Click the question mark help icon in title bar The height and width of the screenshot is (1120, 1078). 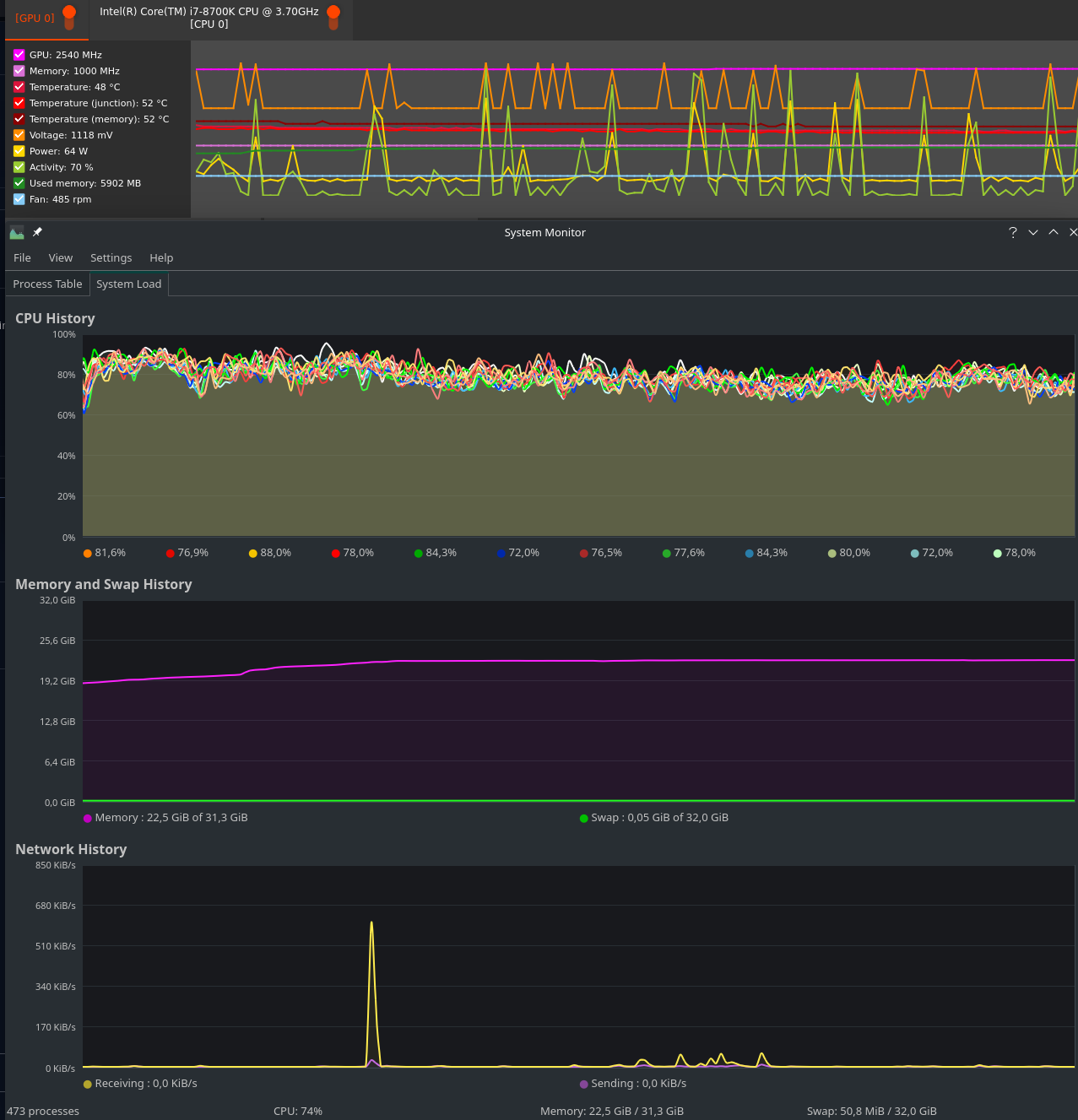point(1013,232)
